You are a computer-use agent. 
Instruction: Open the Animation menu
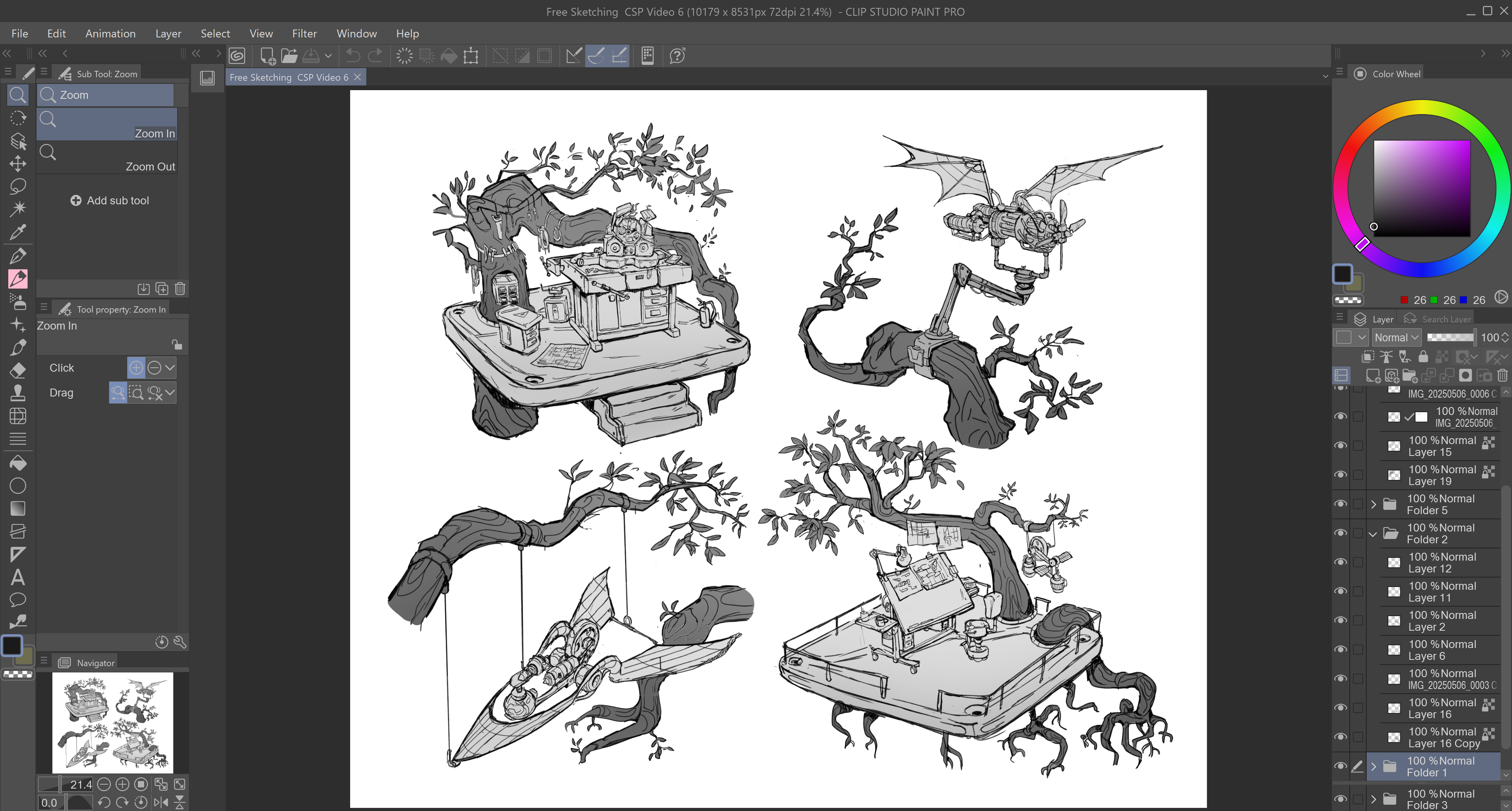pyautogui.click(x=110, y=33)
